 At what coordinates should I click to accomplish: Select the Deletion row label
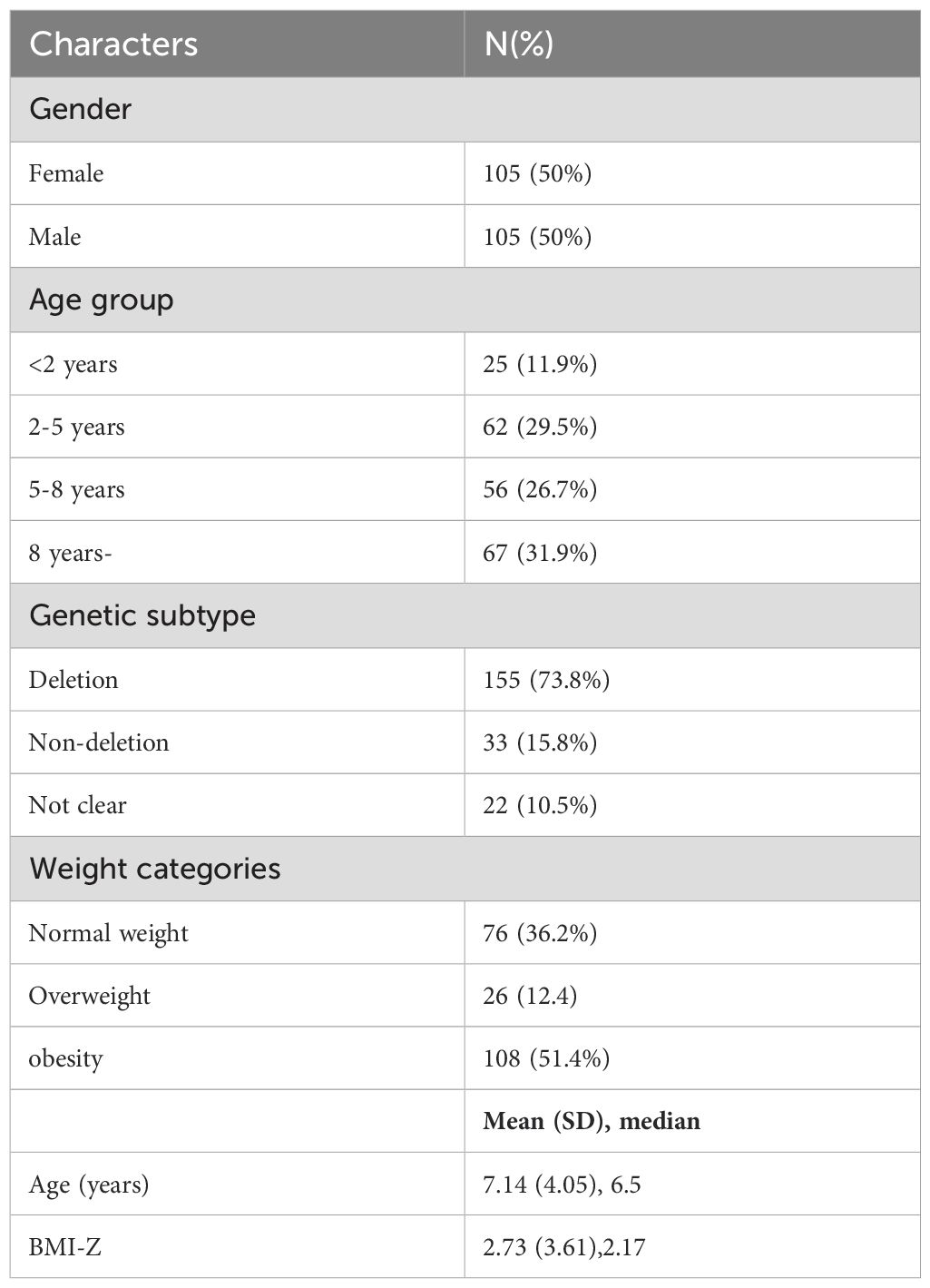click(73, 680)
